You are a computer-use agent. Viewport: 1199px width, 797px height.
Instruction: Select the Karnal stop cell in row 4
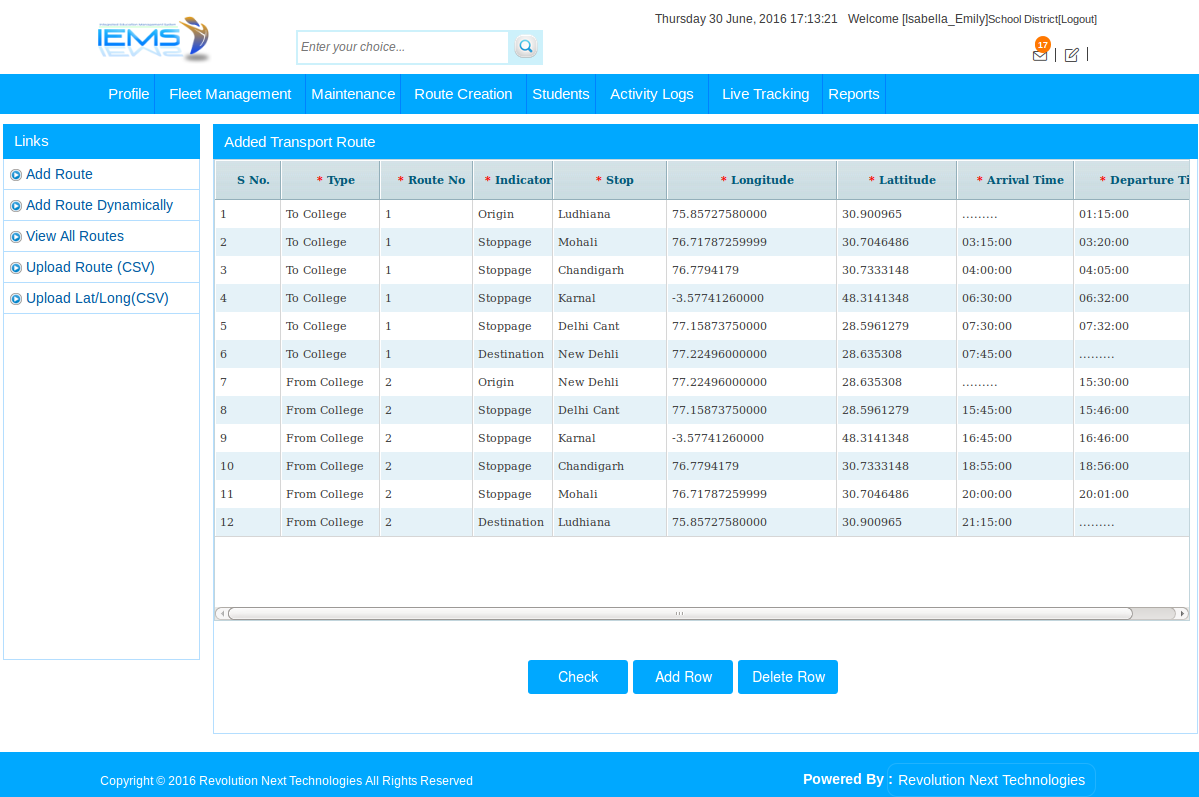609,298
